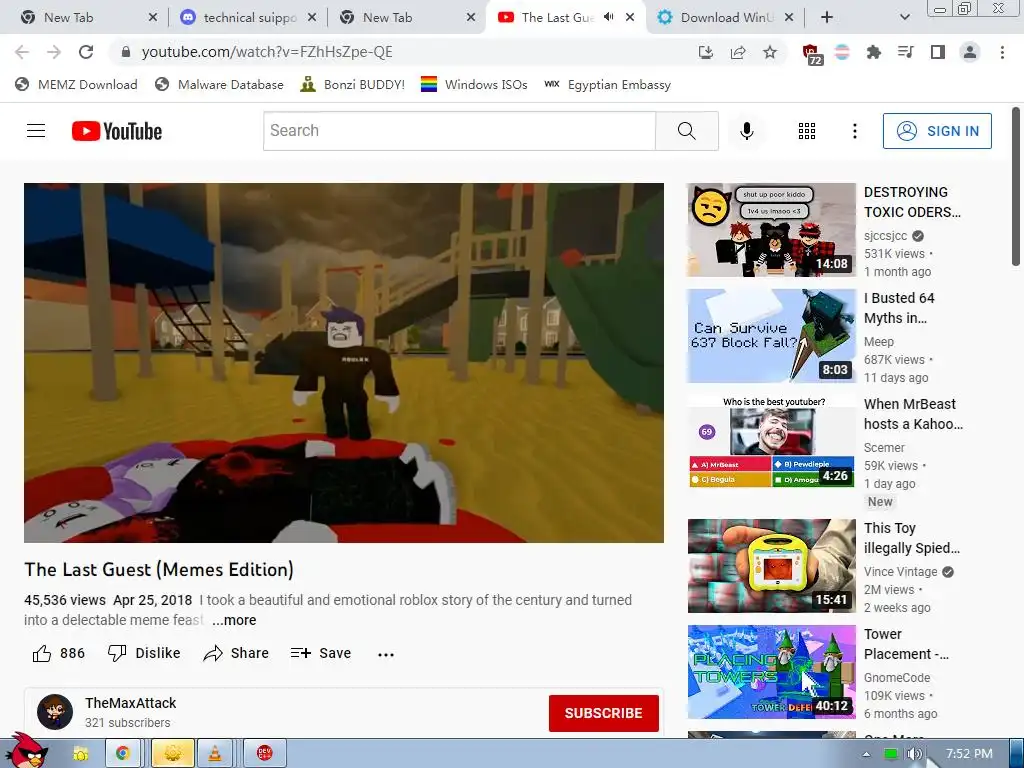
Task: Click the Dislike button
Action: click(144, 653)
